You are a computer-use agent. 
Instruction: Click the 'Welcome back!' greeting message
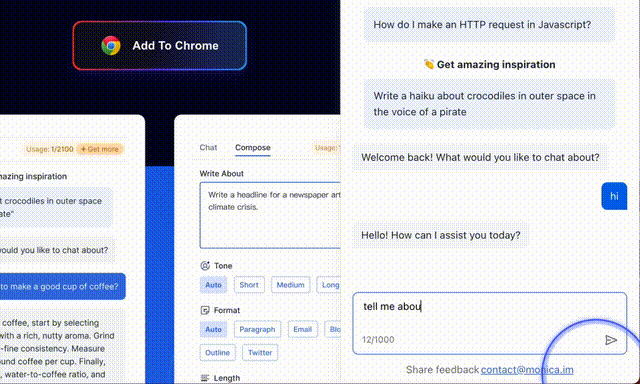coord(480,158)
